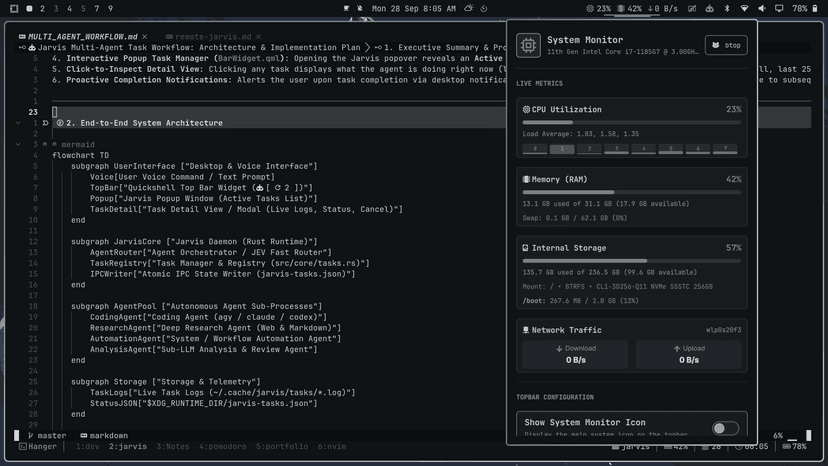Click the Internal Storage disk icon
Viewport: 828px width, 466px height.
pyautogui.click(x=525, y=248)
